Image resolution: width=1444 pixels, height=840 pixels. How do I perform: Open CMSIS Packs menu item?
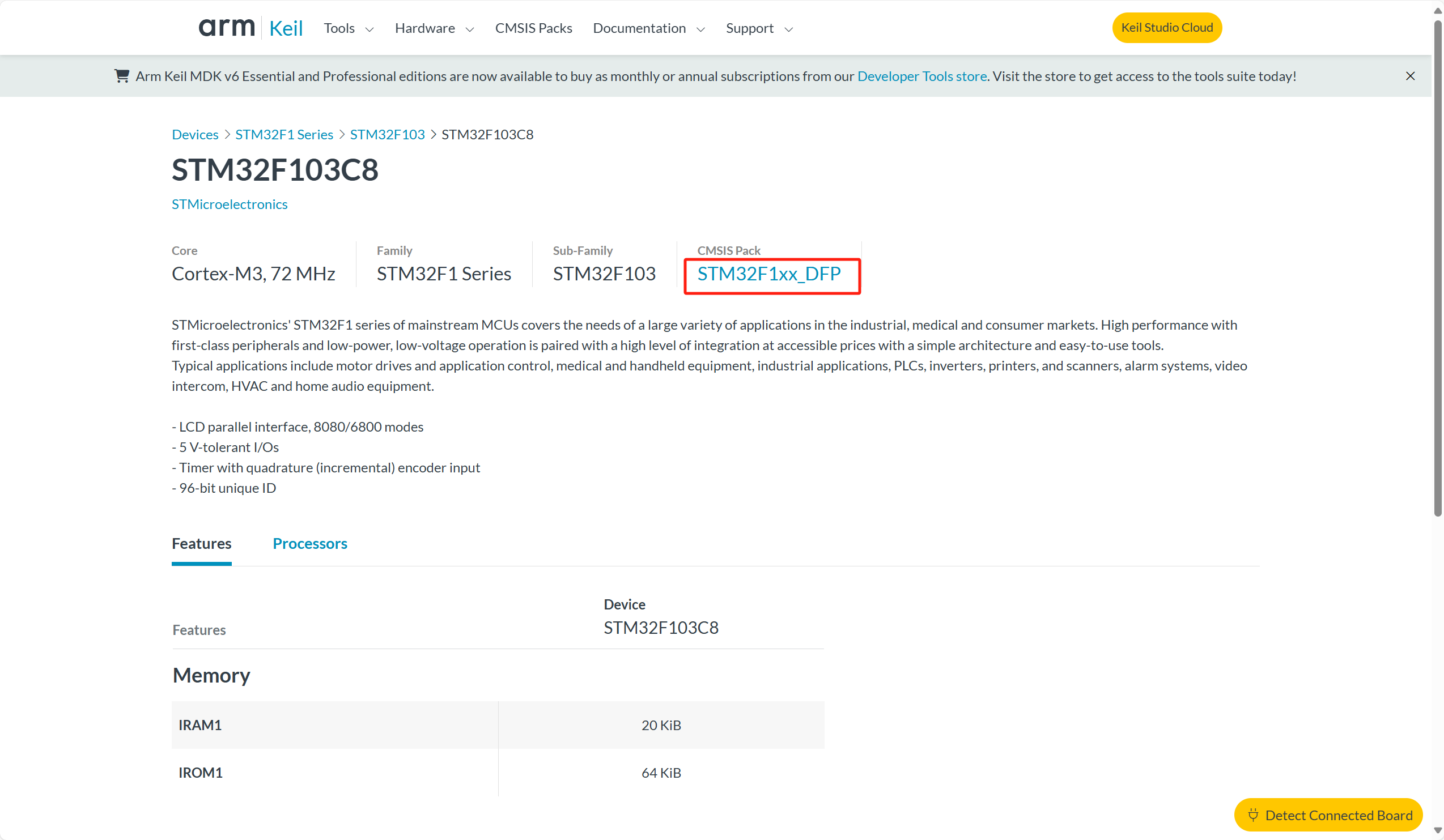click(533, 28)
